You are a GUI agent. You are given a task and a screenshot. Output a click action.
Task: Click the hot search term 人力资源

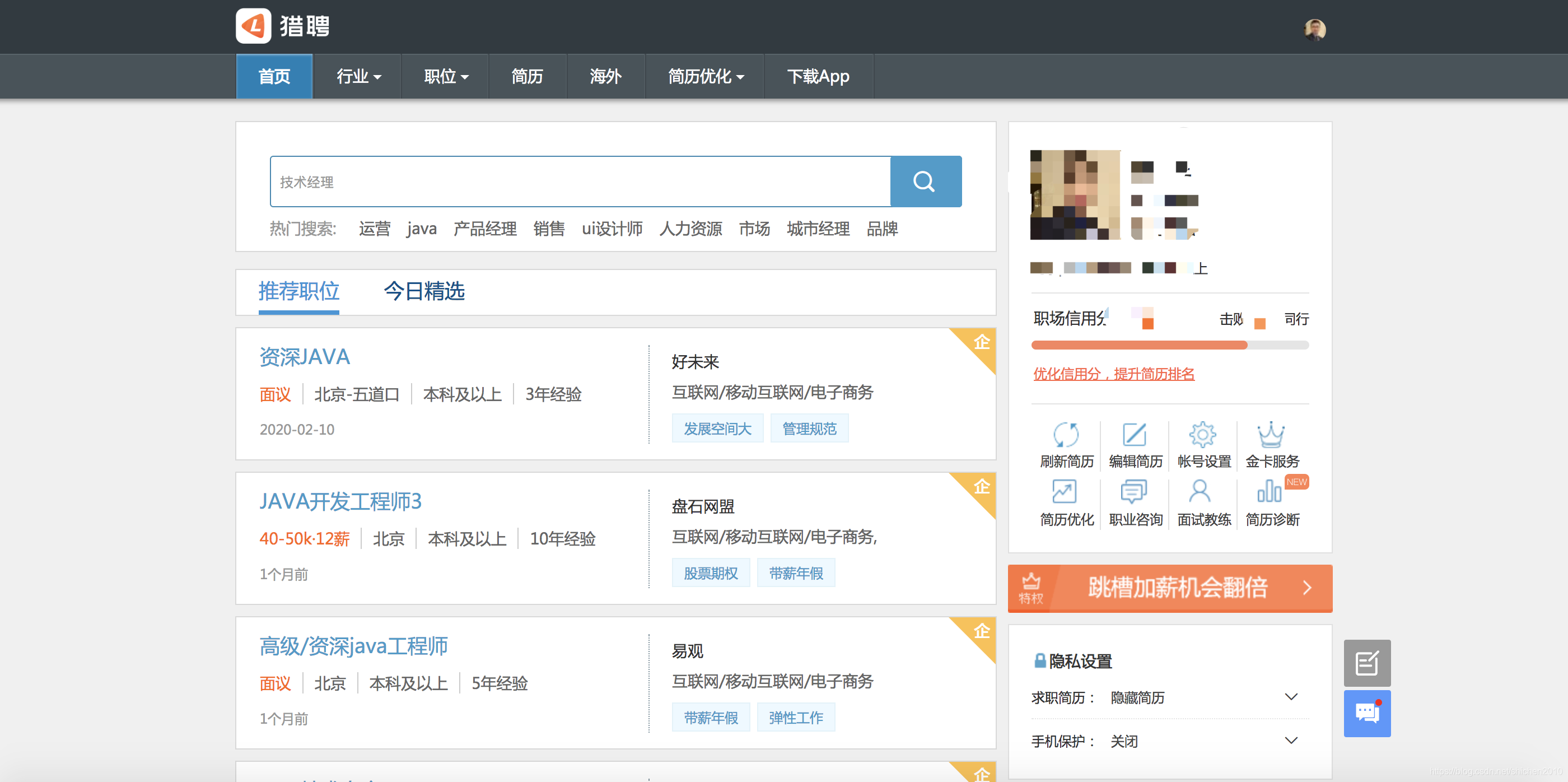[690, 229]
